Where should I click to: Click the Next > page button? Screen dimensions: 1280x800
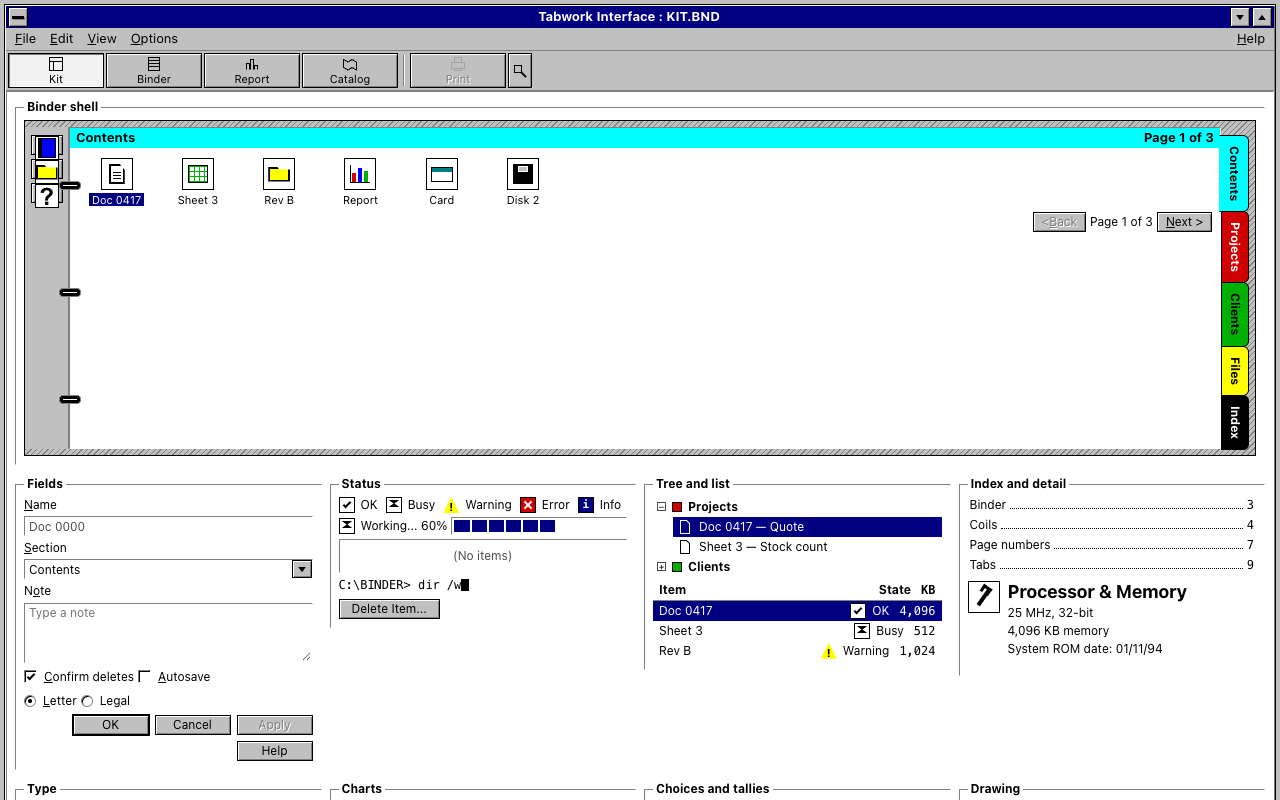(1184, 222)
